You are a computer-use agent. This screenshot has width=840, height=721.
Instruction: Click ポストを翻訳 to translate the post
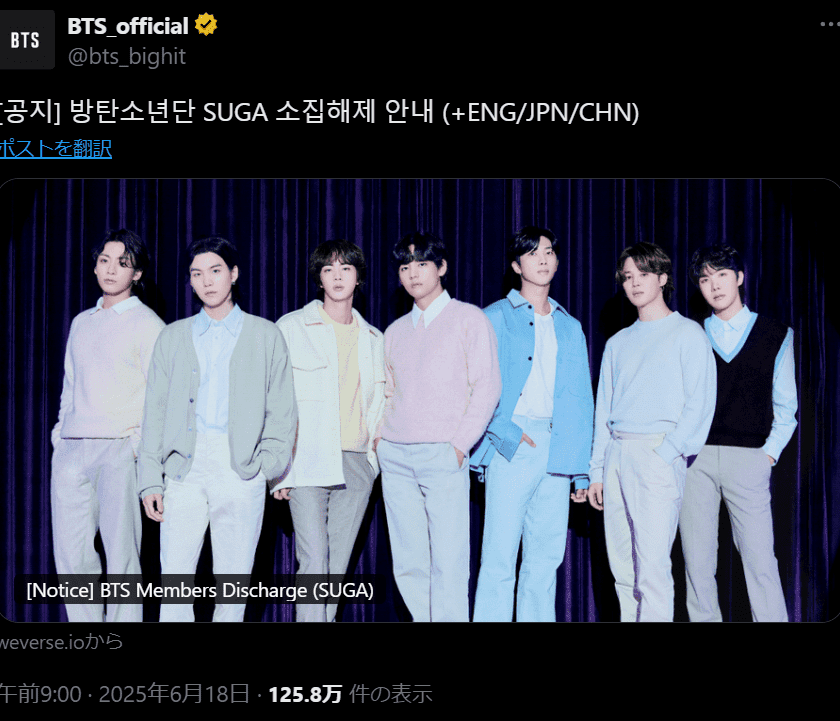pos(55,148)
